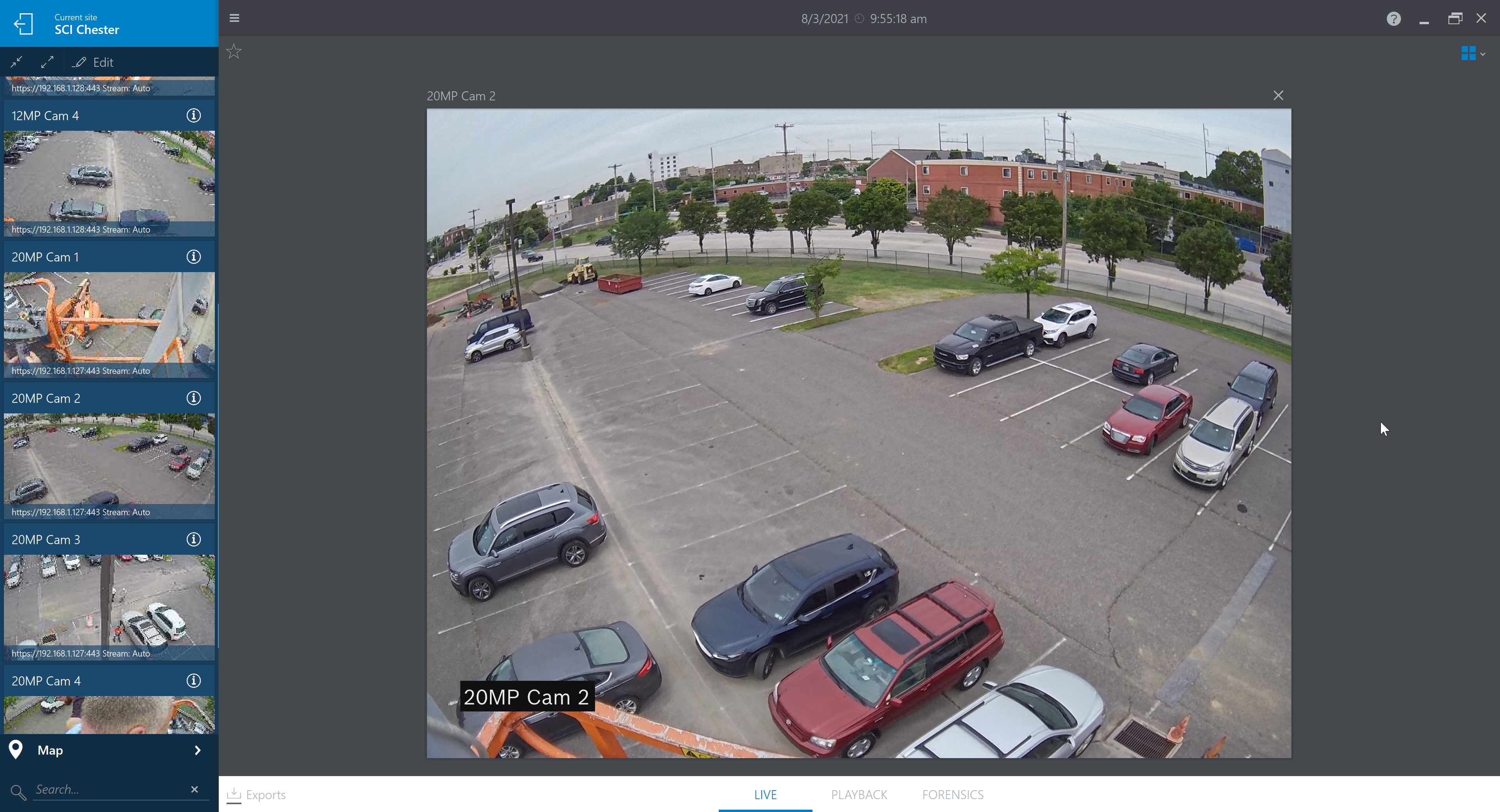The image size is (1500, 812).
Task: Show info for 20MP Cam 1
Action: (193, 257)
